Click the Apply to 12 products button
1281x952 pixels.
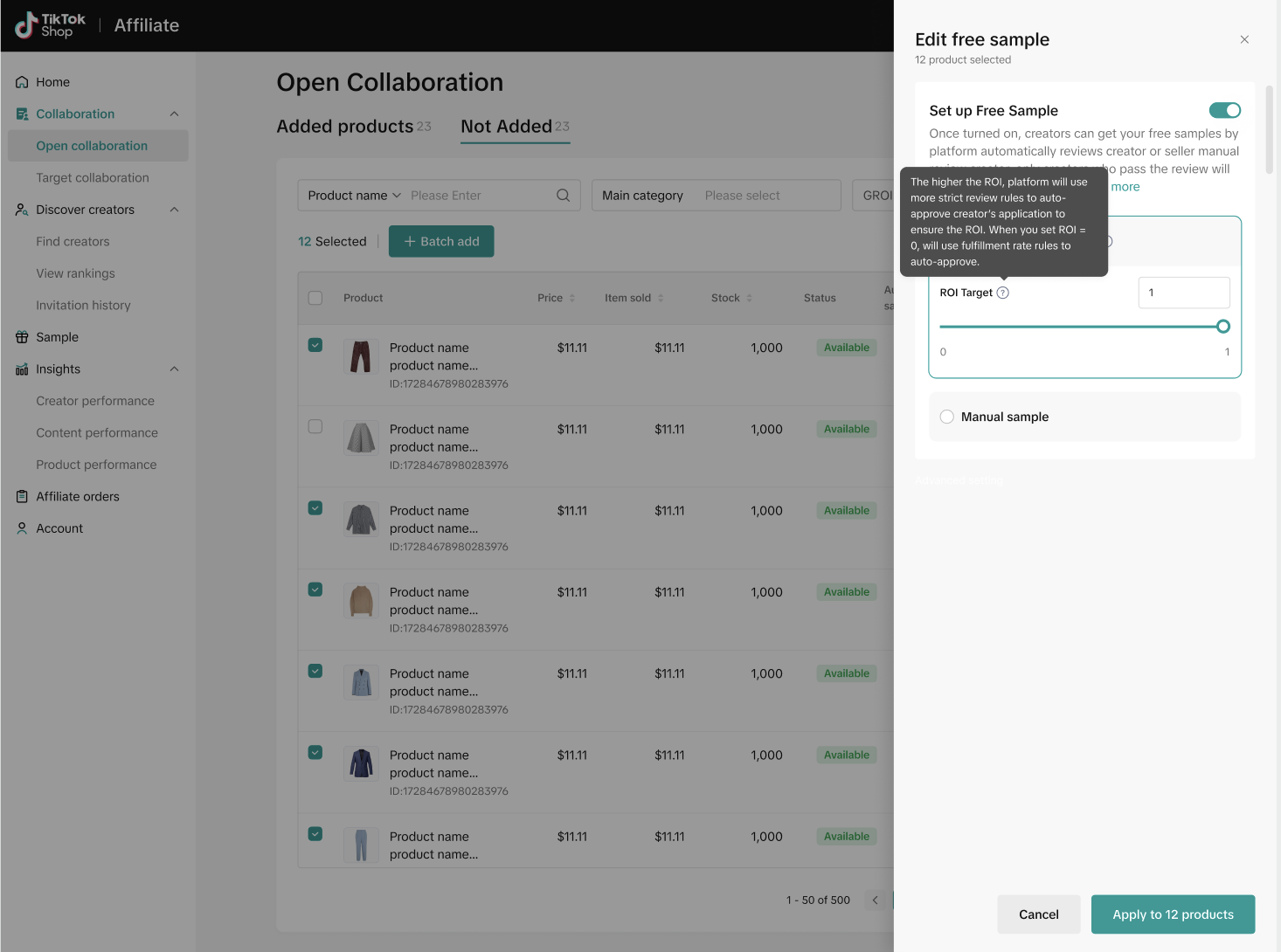(x=1173, y=914)
